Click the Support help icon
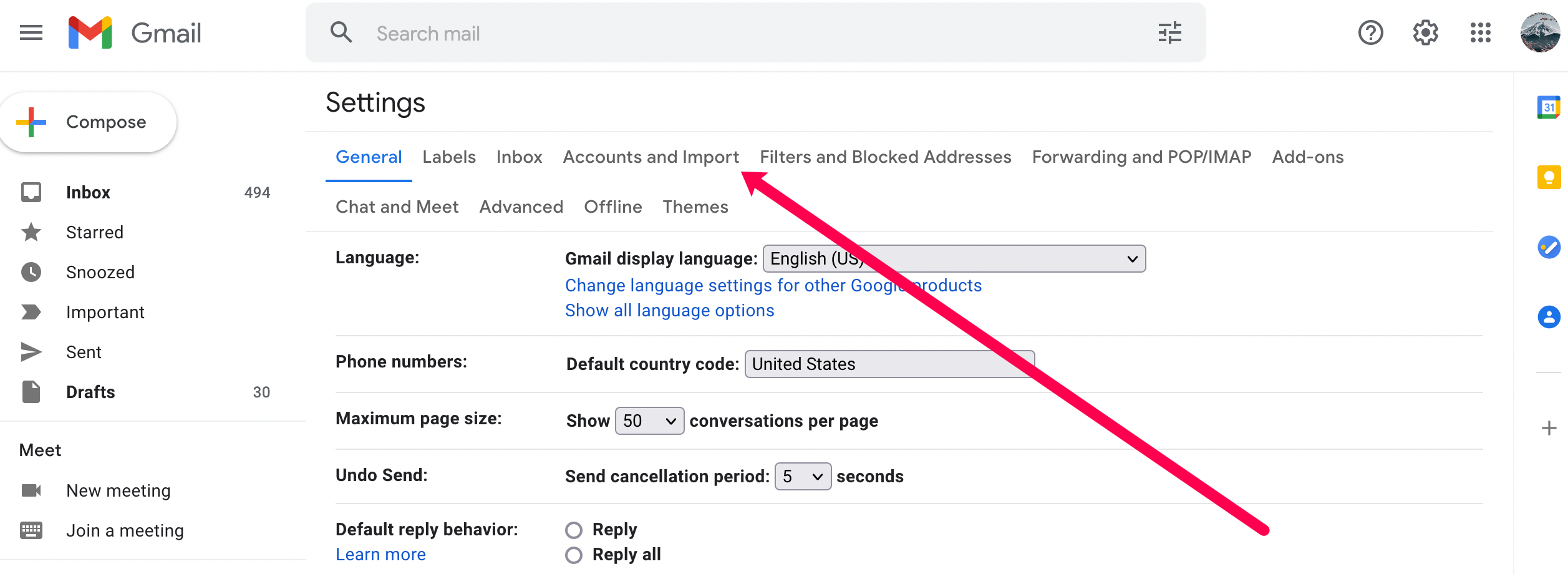1568x574 pixels. 1370,33
